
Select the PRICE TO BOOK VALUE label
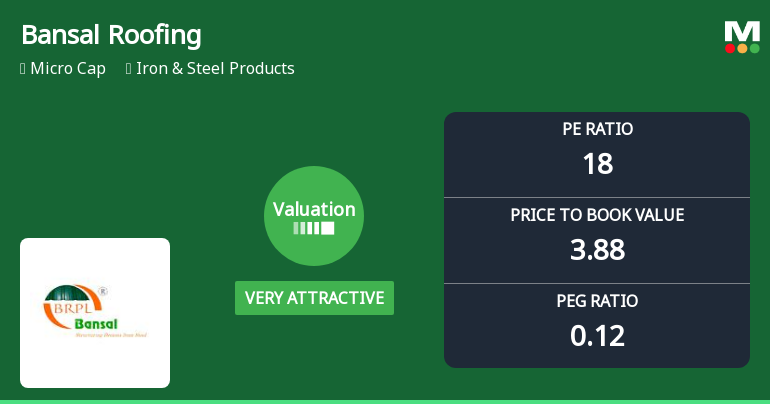pyautogui.click(x=597, y=215)
